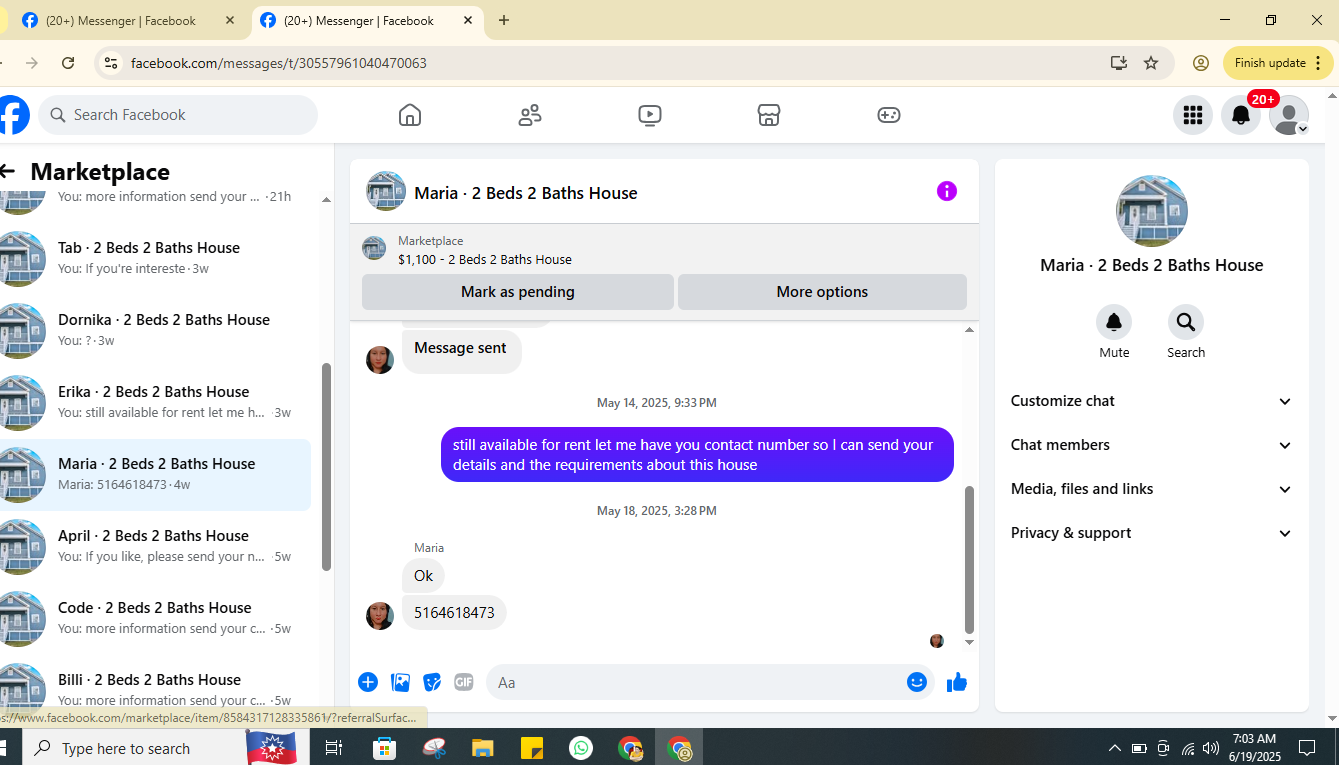Open the Dornika conversation

click(x=155, y=330)
